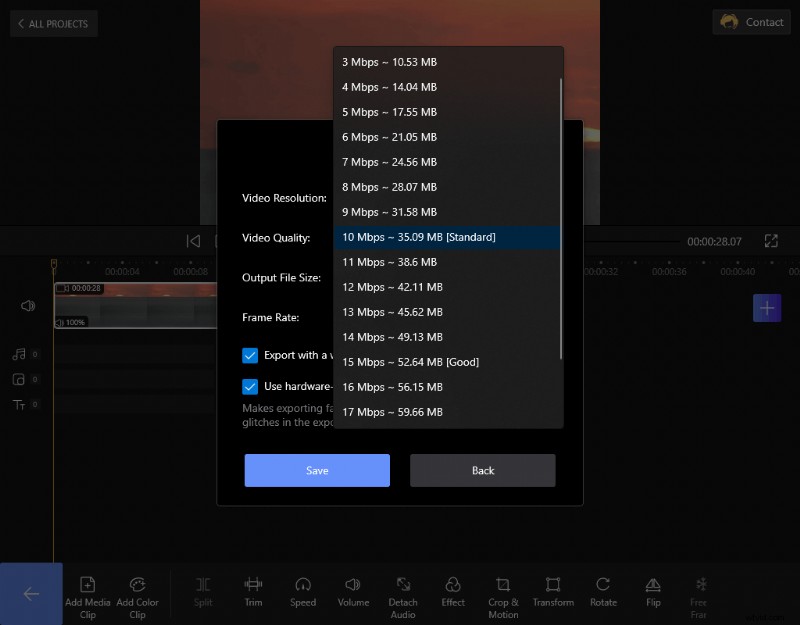Choose 6 Mbps bitrate option
The image size is (800, 625).
pos(390,137)
